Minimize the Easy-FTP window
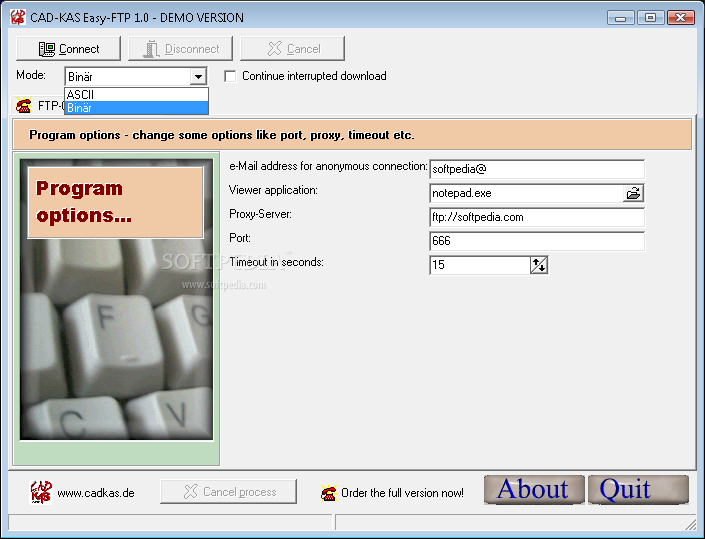Viewport: 705px width, 539px height. click(620, 18)
